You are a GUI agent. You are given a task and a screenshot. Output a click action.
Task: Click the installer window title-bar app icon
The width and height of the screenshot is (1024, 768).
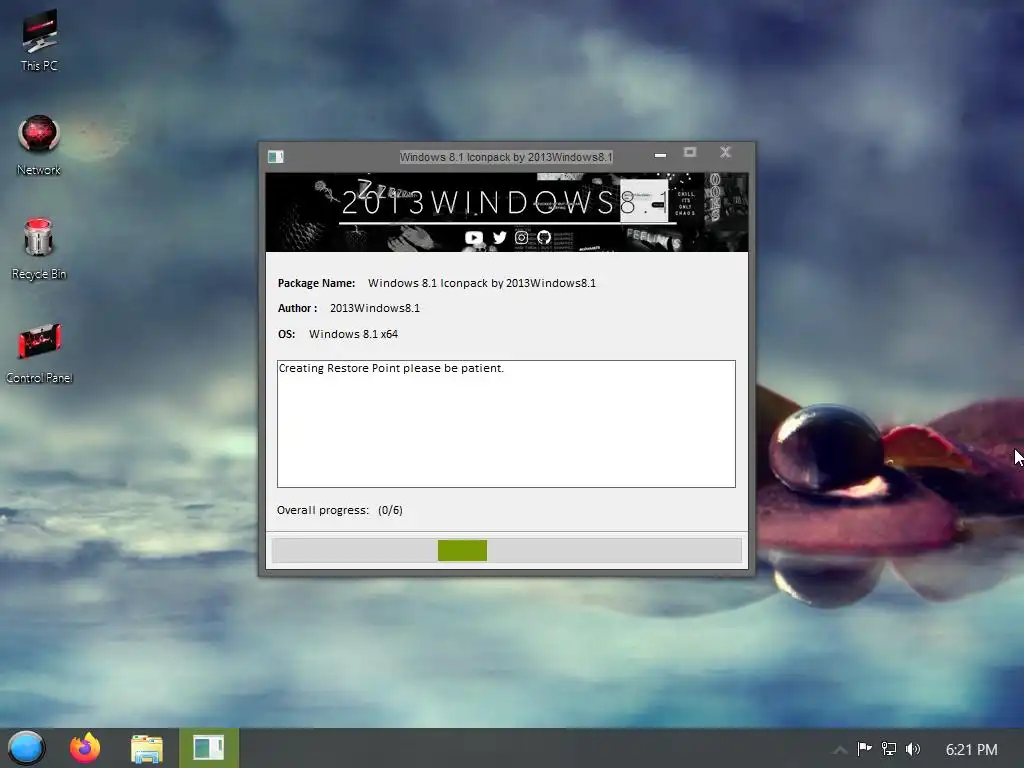[x=276, y=157]
